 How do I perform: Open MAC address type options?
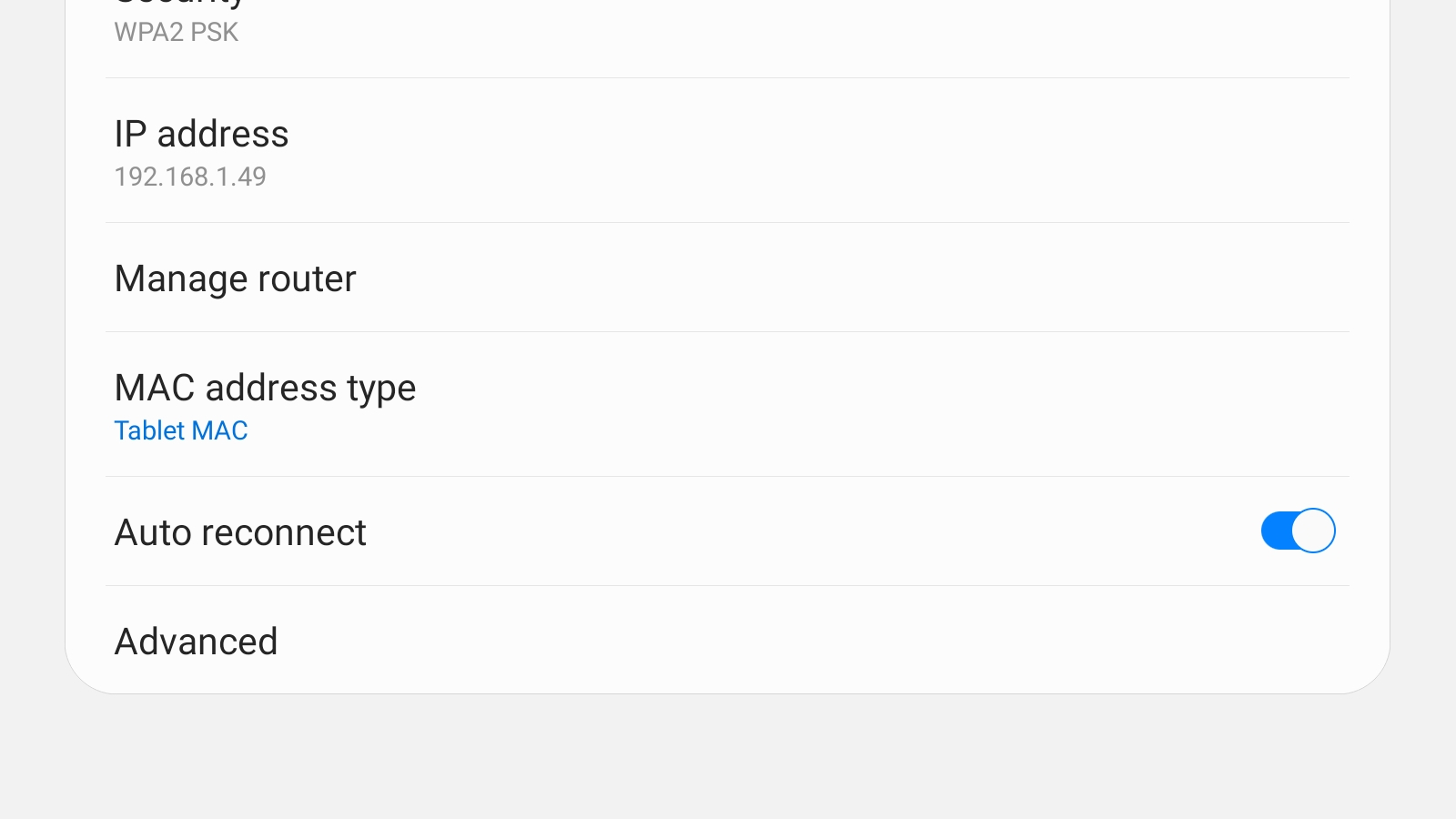(265, 388)
